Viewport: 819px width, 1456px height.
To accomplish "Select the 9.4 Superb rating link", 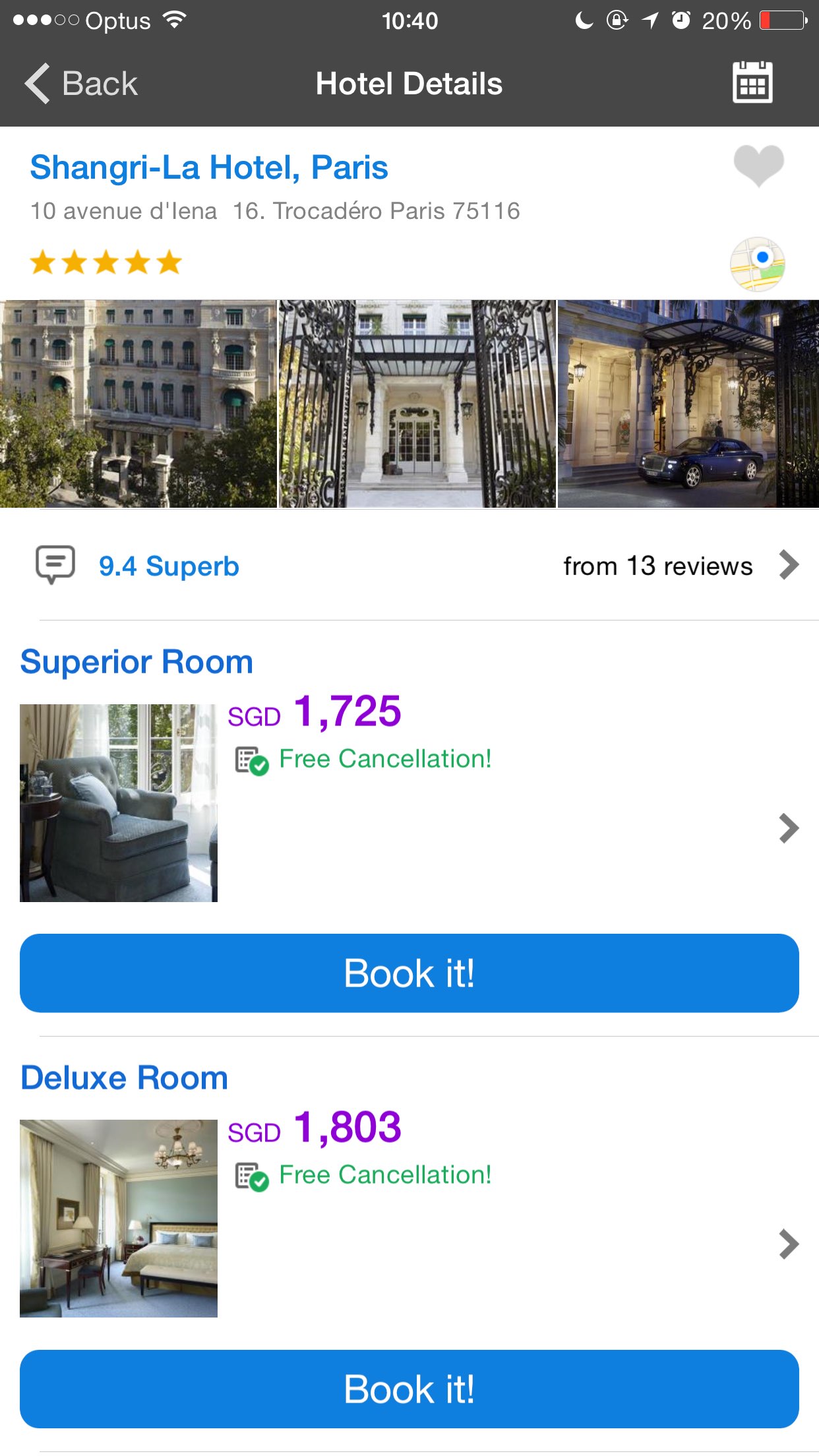I will click(x=169, y=566).
